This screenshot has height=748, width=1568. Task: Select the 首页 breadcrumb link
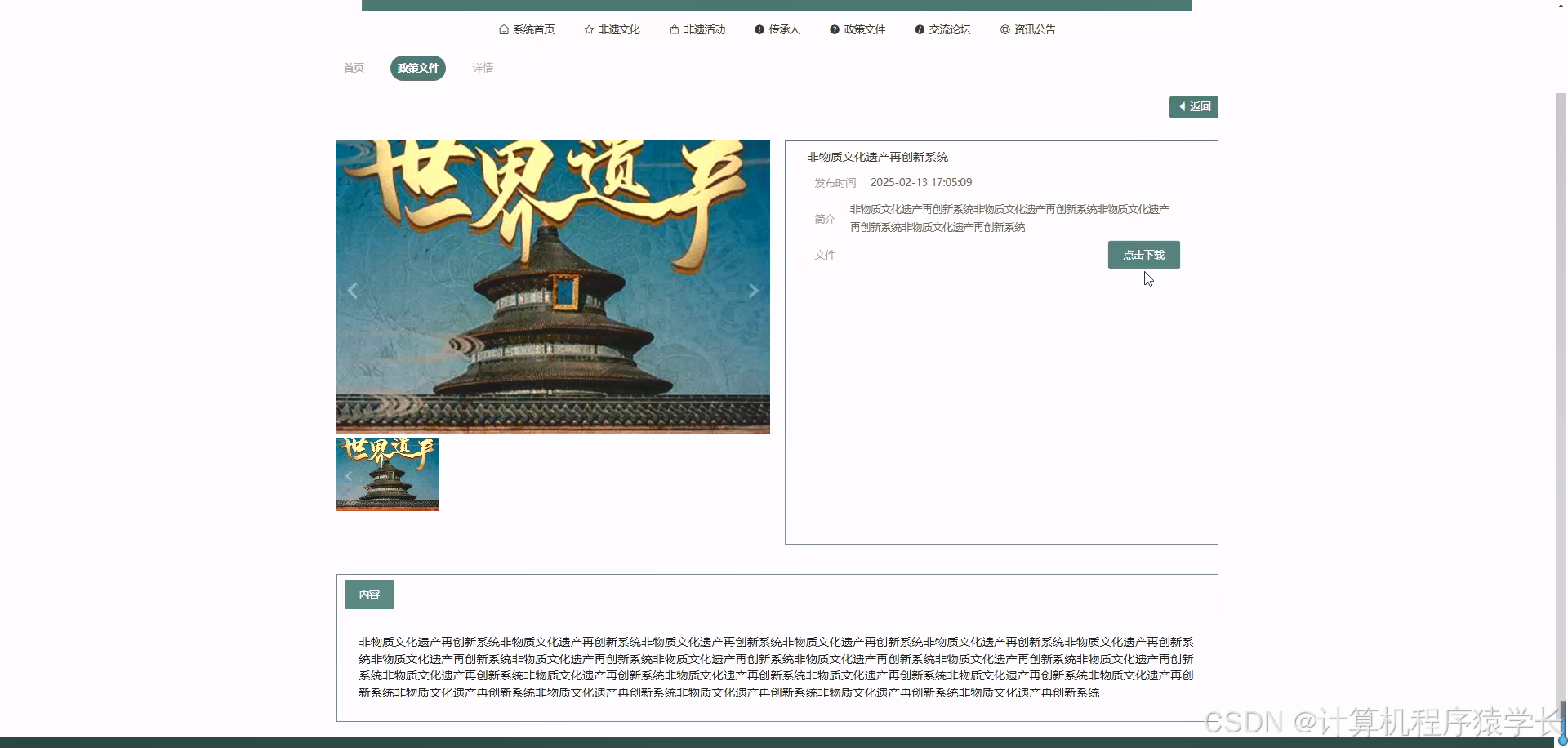(353, 68)
